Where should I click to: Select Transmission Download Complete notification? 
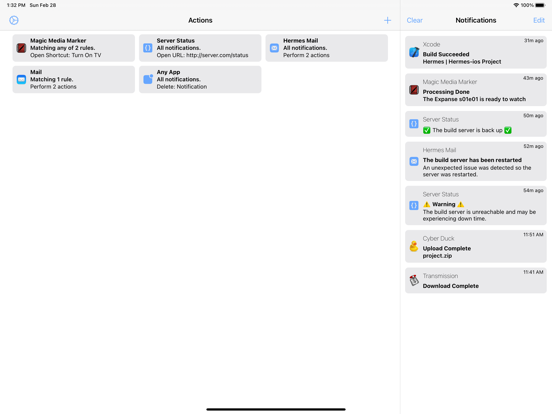point(476,281)
